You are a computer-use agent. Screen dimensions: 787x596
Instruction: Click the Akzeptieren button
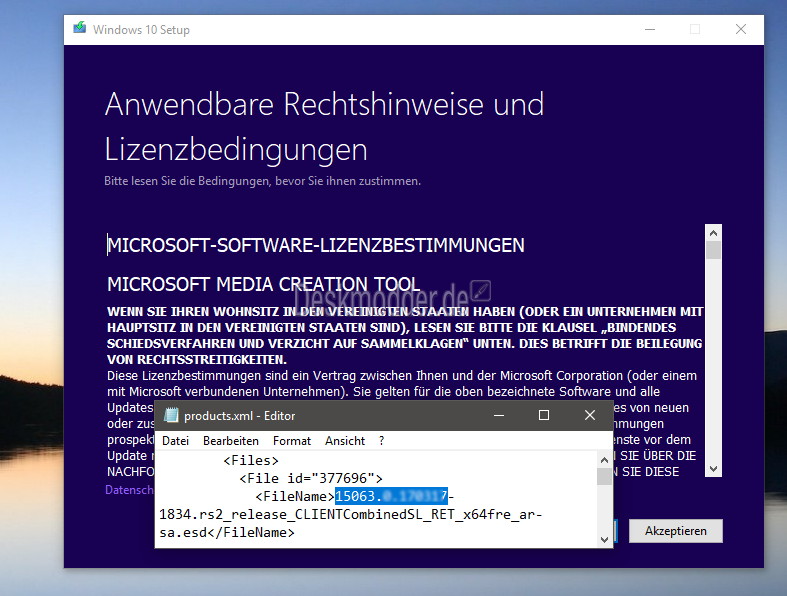(676, 531)
